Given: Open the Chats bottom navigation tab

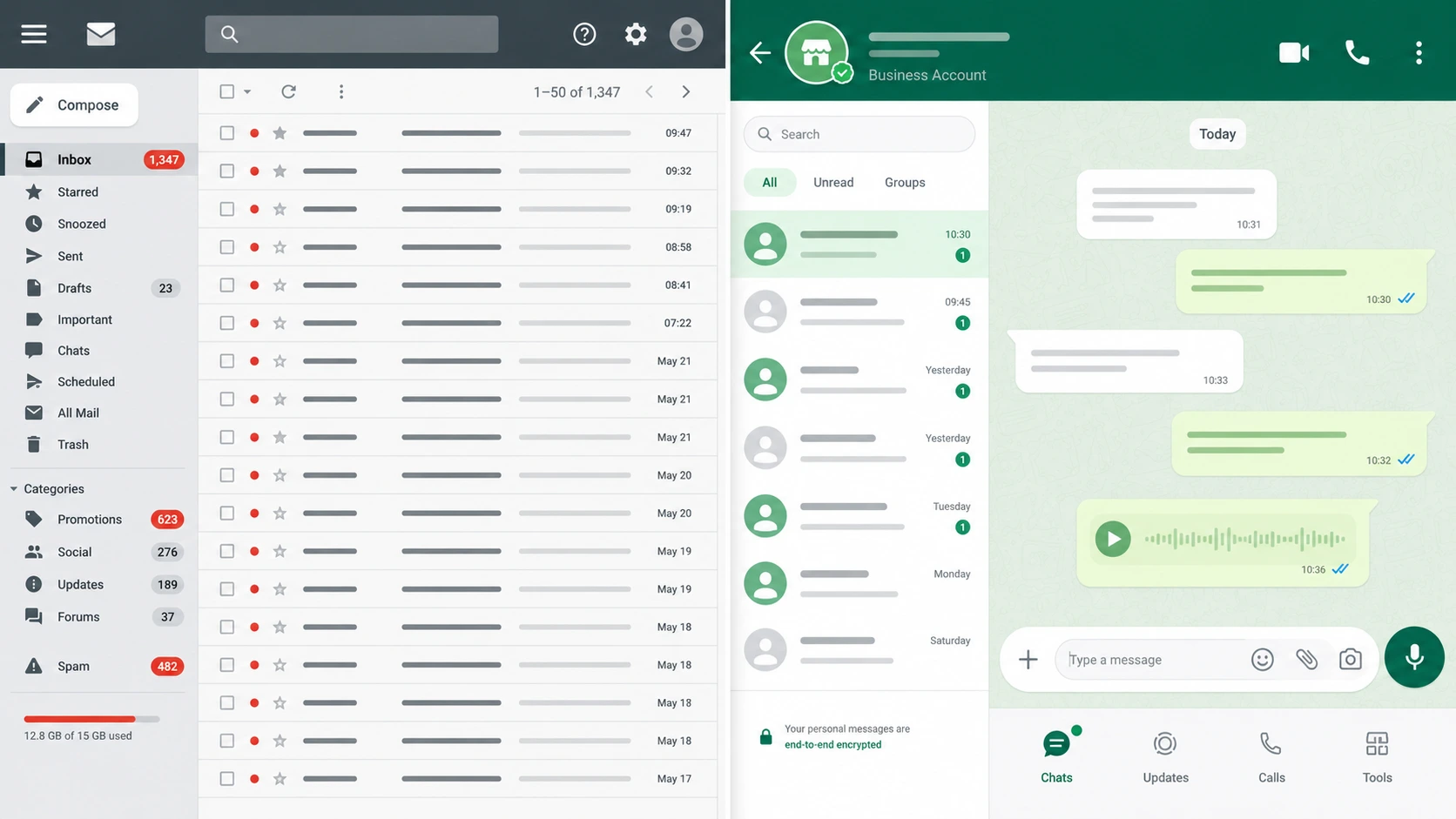Looking at the screenshot, I should [x=1056, y=756].
